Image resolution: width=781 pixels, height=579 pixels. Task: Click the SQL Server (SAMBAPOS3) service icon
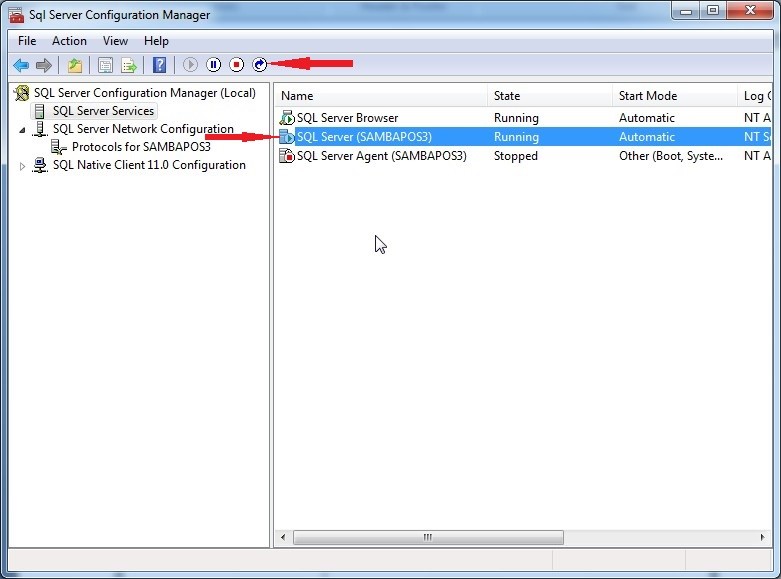tap(287, 137)
